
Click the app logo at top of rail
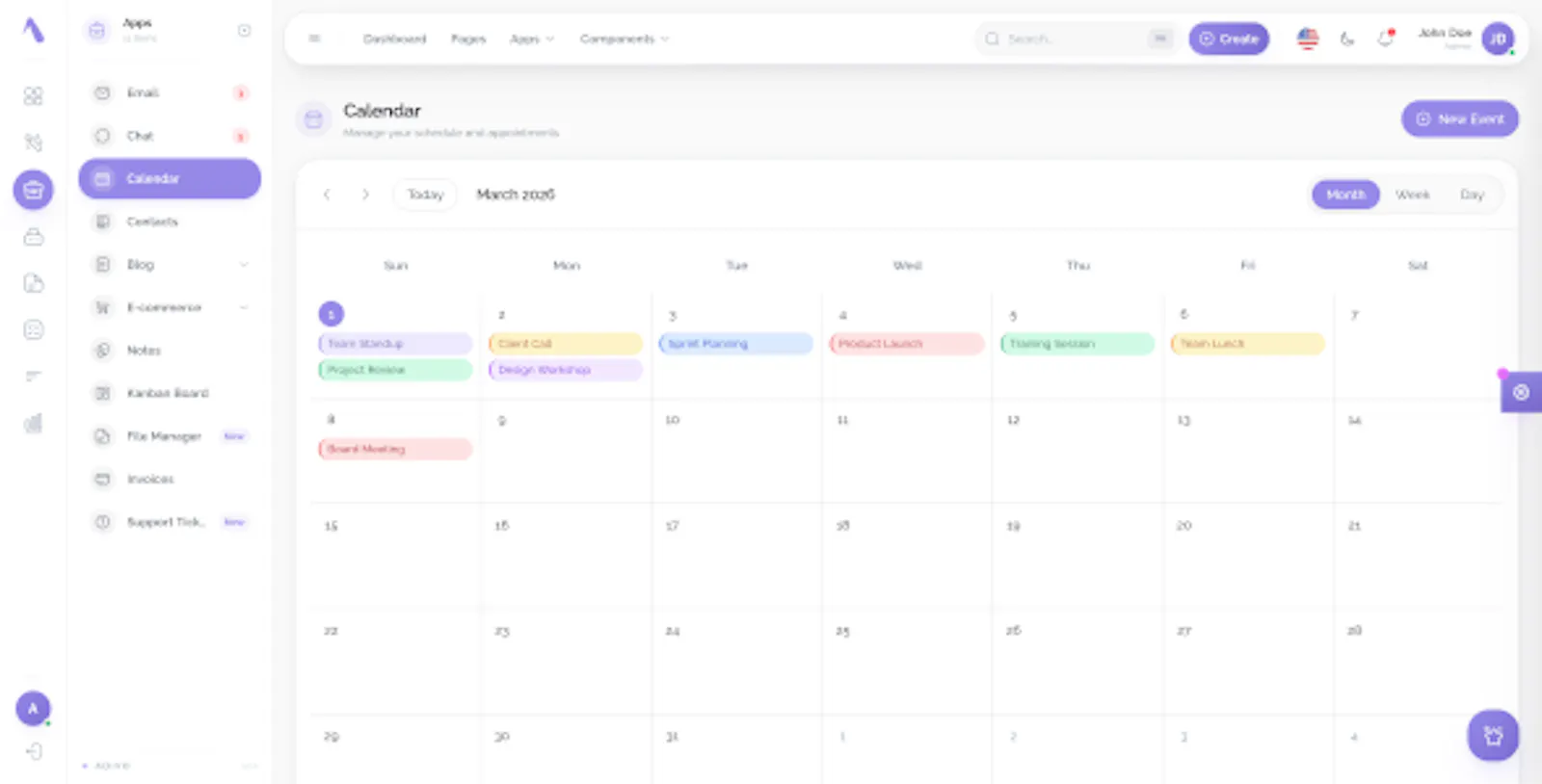(x=33, y=30)
